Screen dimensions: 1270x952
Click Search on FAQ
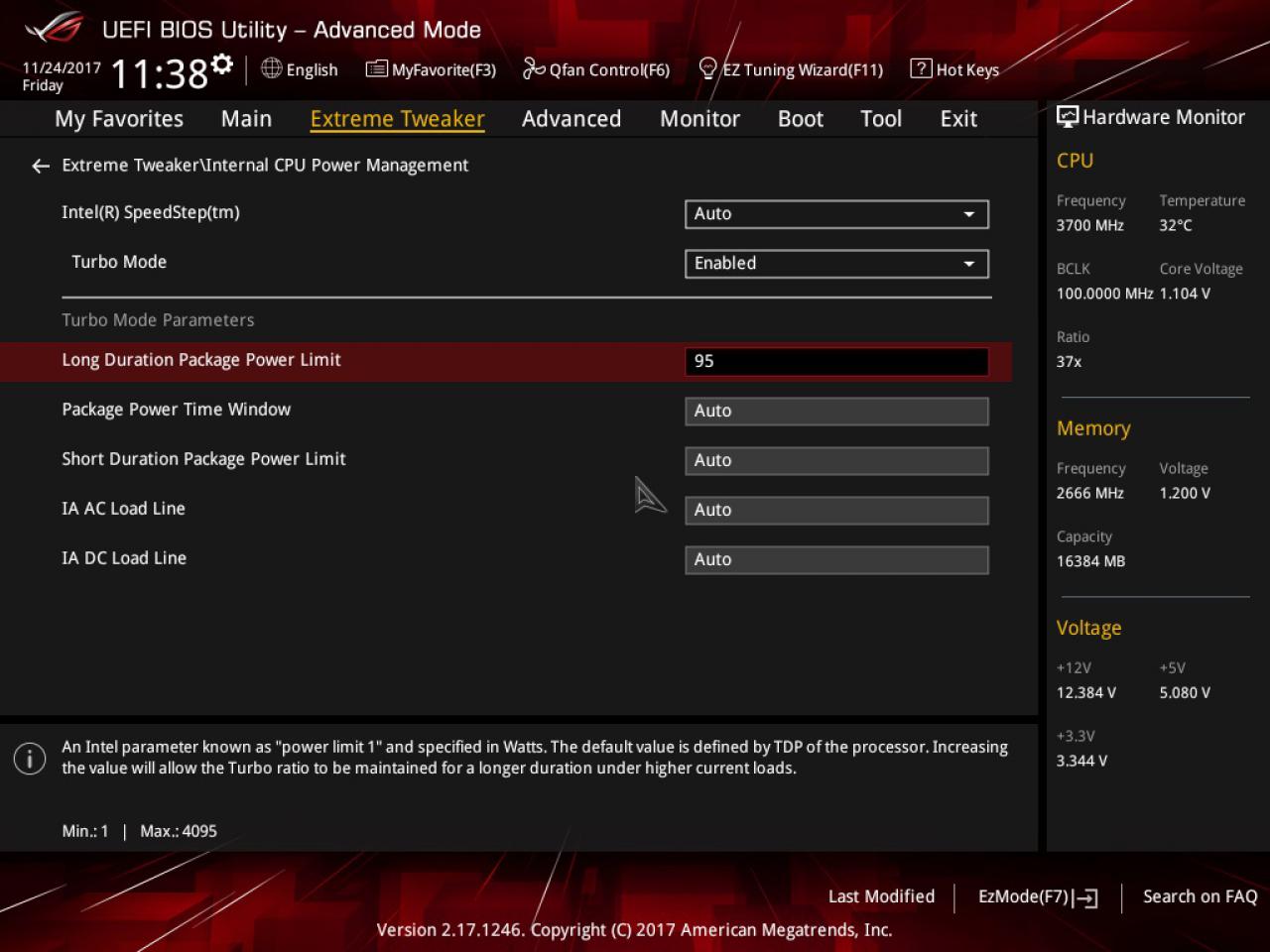coord(1200,896)
